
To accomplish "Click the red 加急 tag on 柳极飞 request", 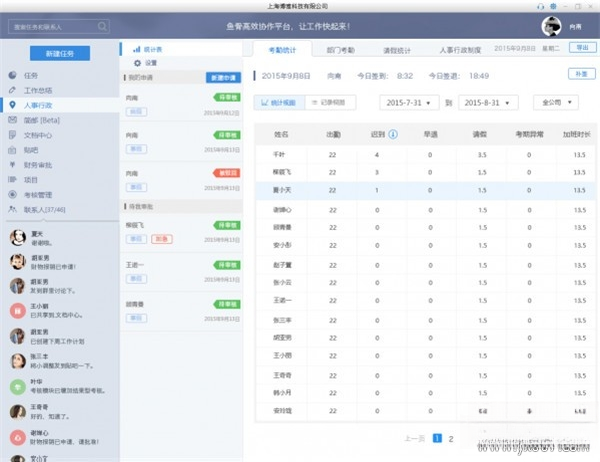I will (162, 239).
